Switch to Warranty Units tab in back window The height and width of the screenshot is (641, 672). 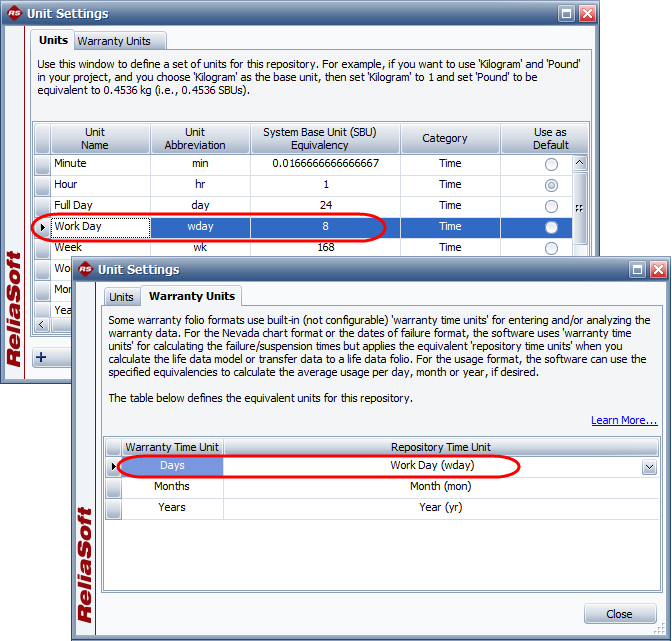[114, 41]
